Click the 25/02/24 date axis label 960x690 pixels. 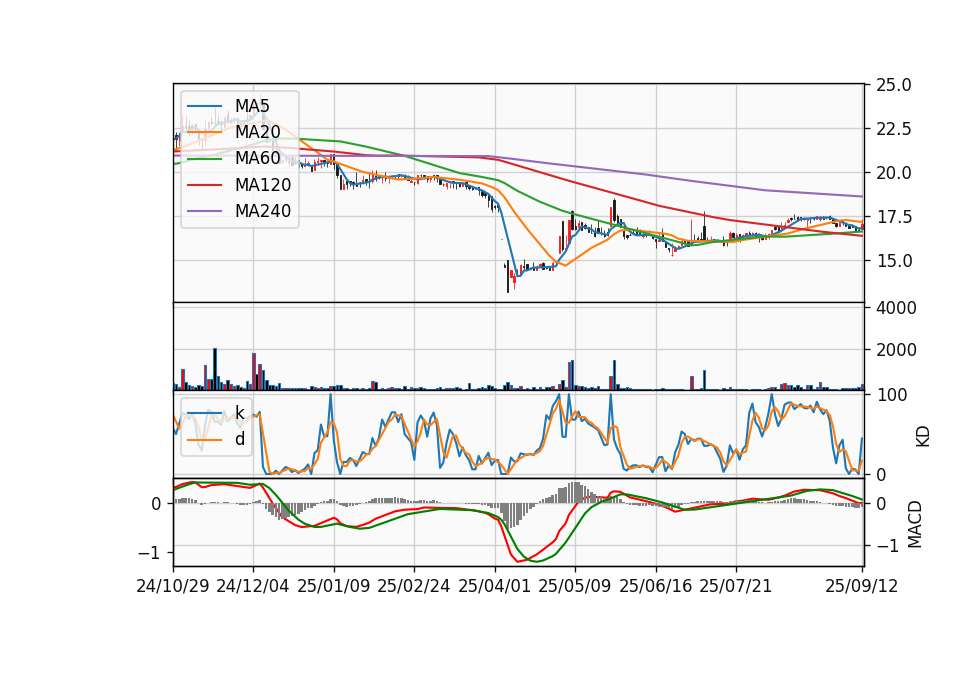[x=414, y=586]
